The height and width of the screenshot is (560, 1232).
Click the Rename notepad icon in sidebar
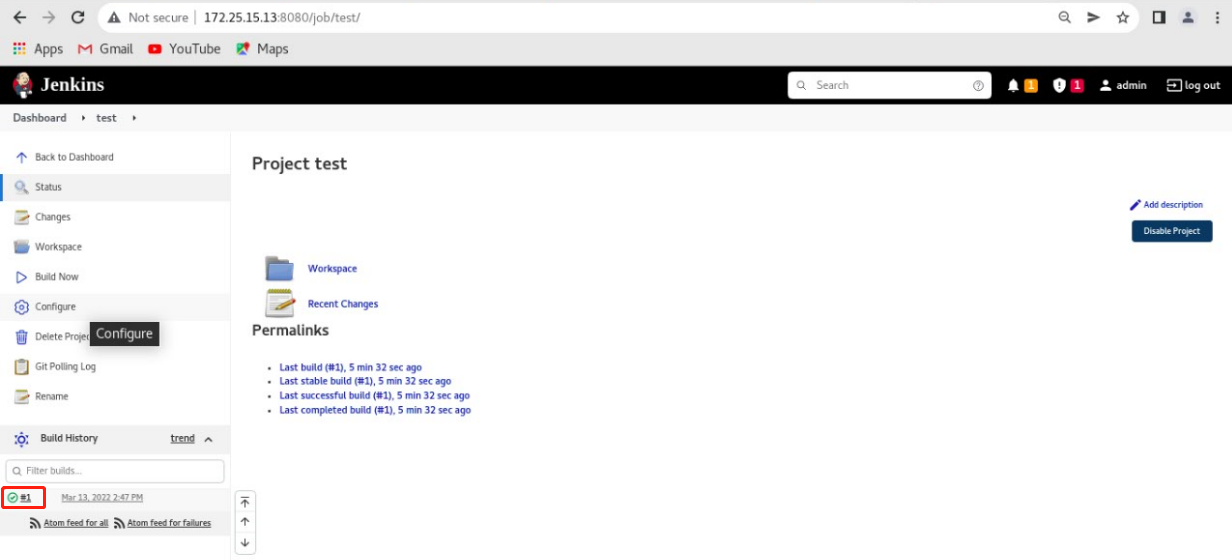21,397
